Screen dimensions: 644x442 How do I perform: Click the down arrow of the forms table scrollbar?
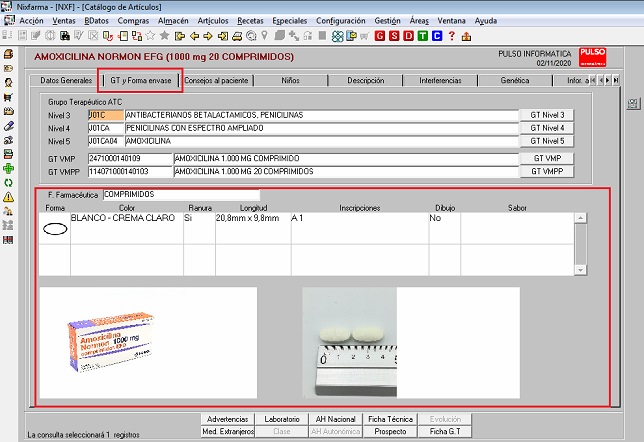coord(580,270)
